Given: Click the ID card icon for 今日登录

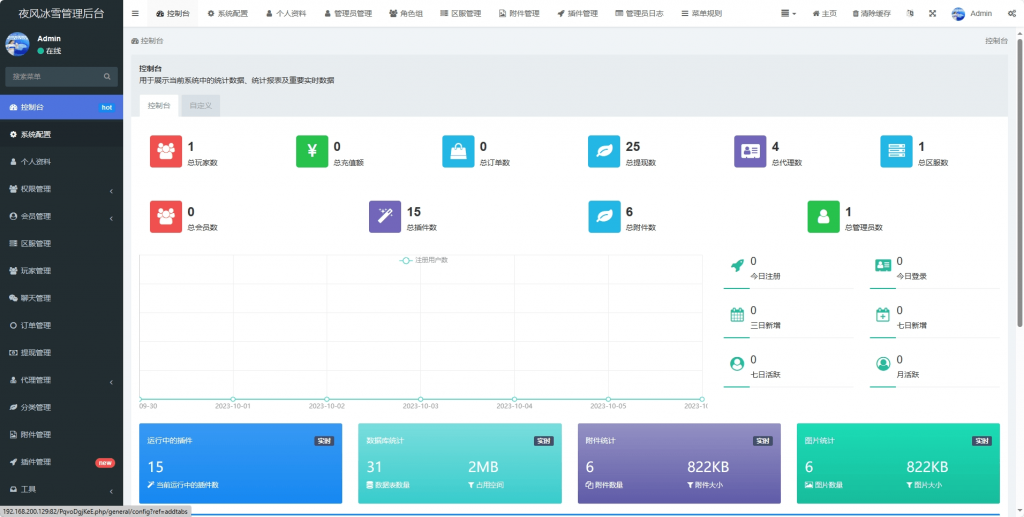Looking at the screenshot, I should click(x=883, y=265).
